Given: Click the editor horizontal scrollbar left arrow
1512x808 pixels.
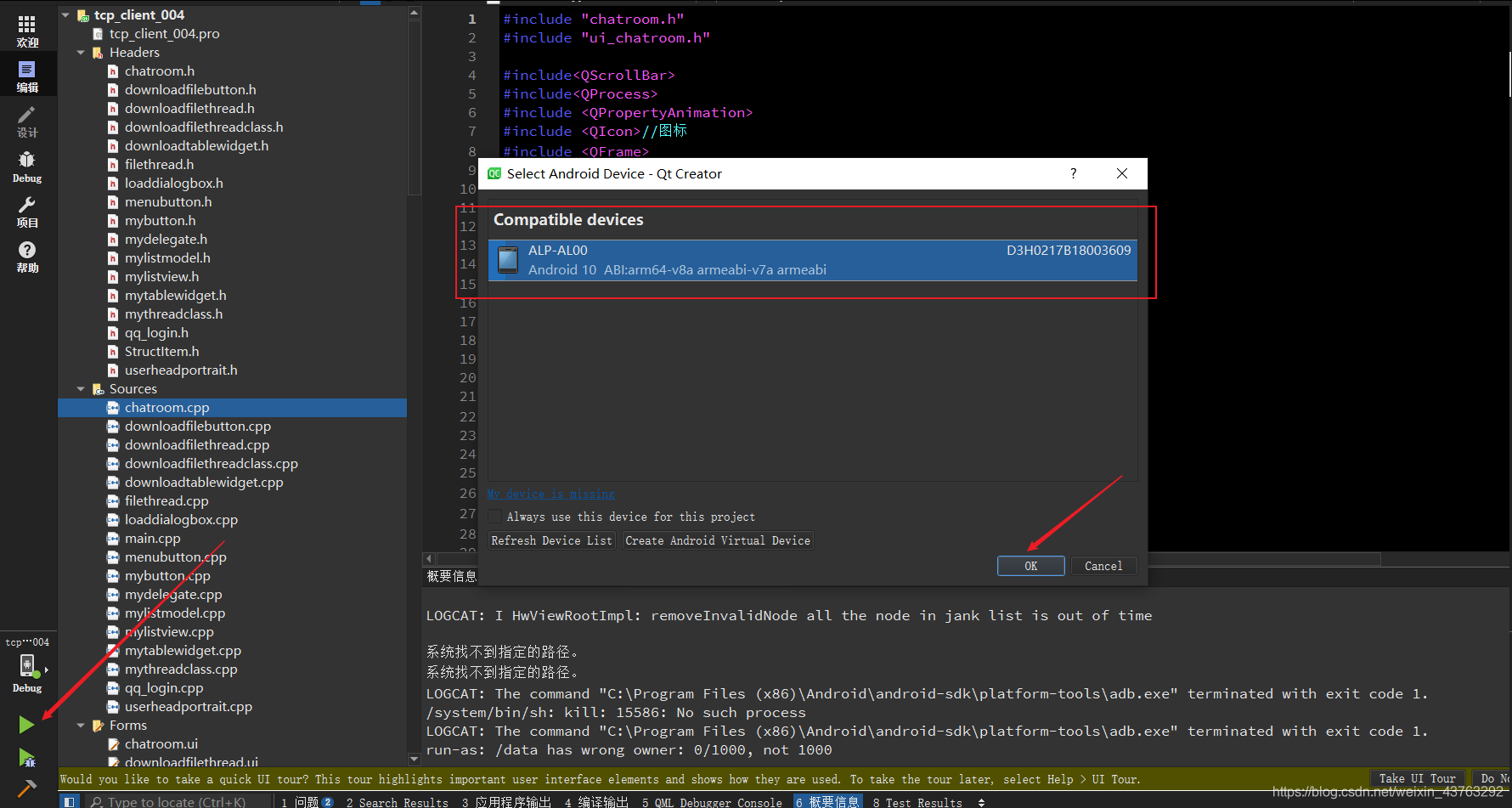Looking at the screenshot, I should click(x=429, y=558).
